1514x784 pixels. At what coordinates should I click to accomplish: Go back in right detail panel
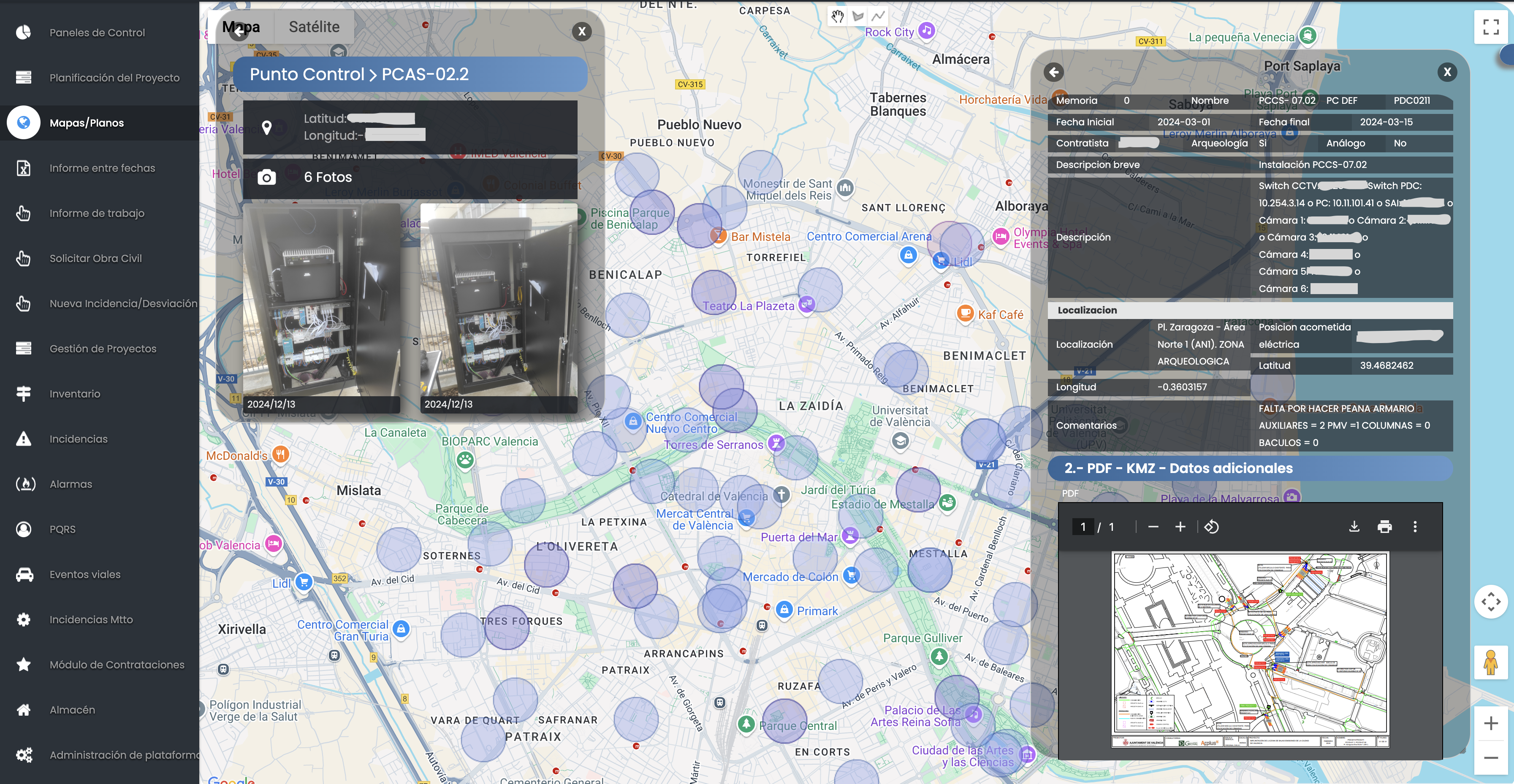(x=1053, y=72)
